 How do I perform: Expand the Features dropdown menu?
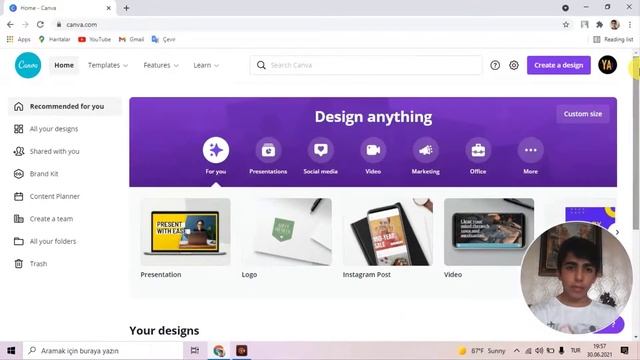click(161, 65)
